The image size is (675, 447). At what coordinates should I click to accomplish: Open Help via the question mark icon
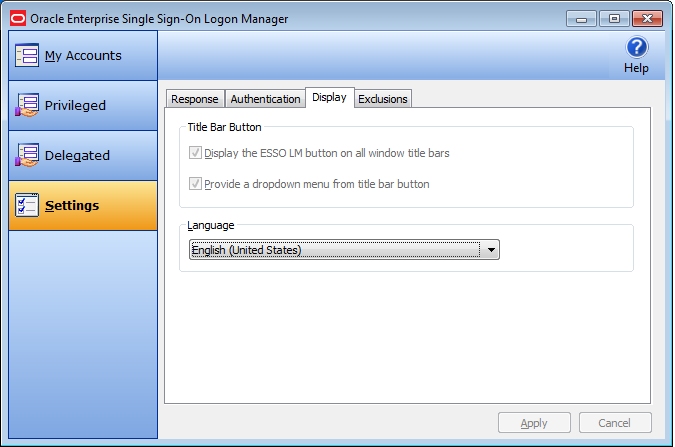[636, 47]
